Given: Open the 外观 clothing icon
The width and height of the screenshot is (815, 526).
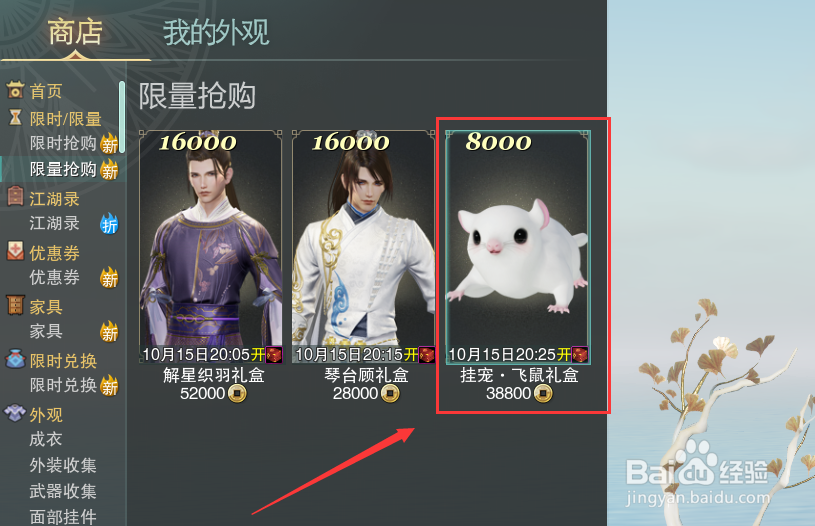Looking at the screenshot, I should (x=15, y=413).
